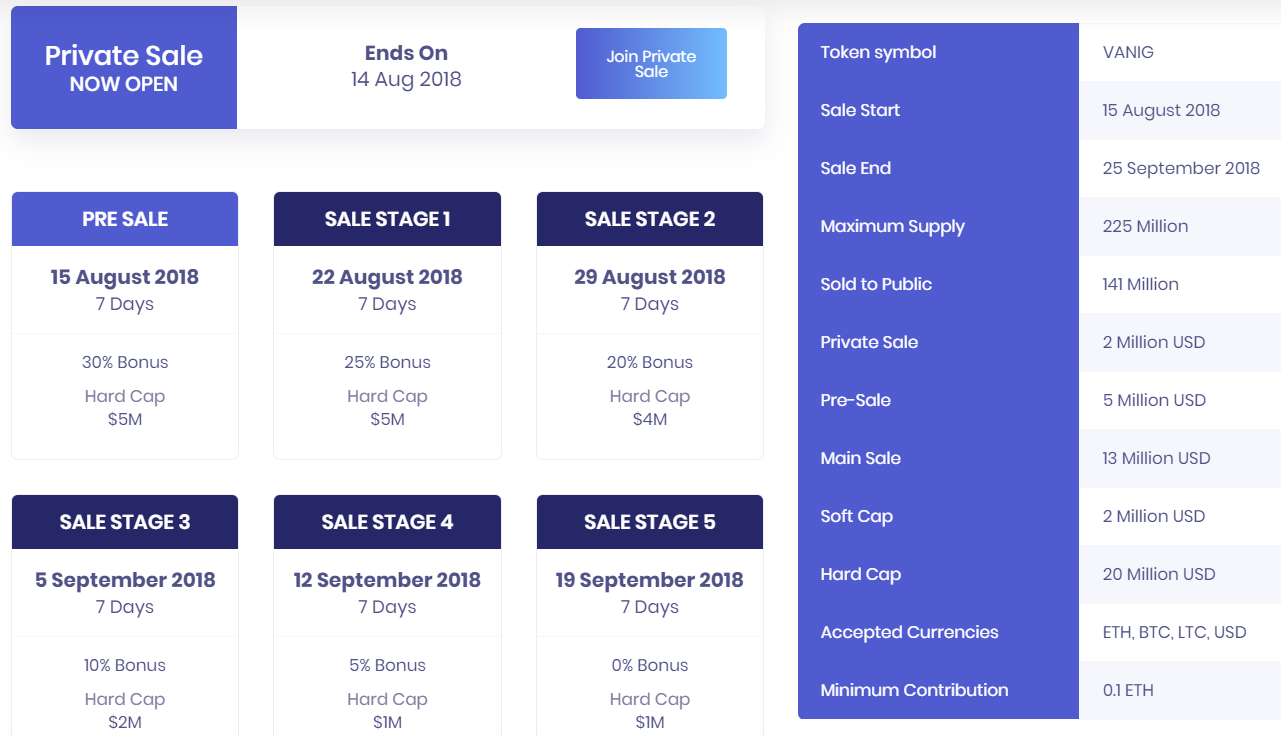Select the 22 August 2018 date in Stage 1
The height and width of the screenshot is (737, 1281).
pyautogui.click(x=387, y=277)
